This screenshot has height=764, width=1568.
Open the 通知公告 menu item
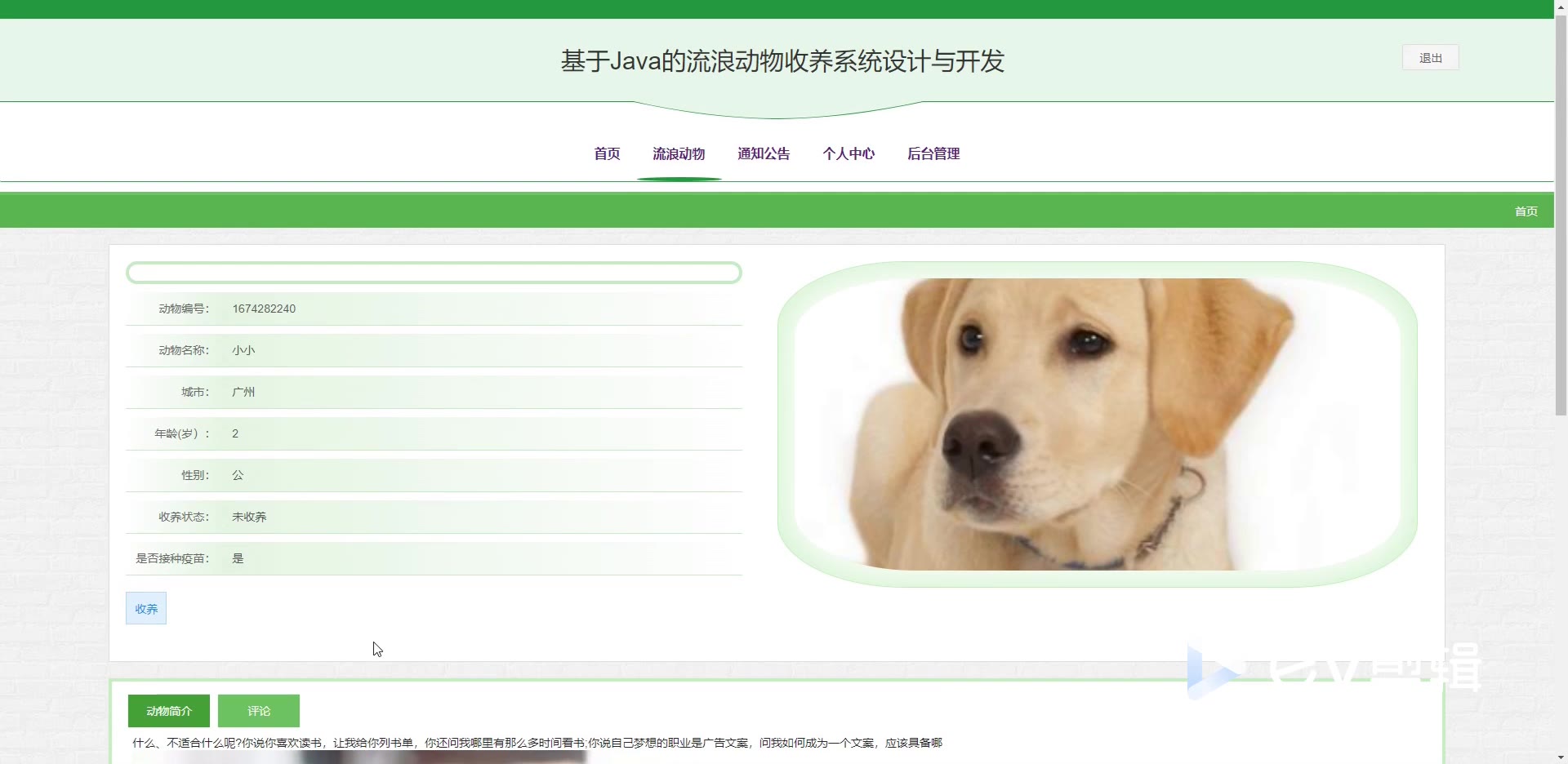[764, 153]
